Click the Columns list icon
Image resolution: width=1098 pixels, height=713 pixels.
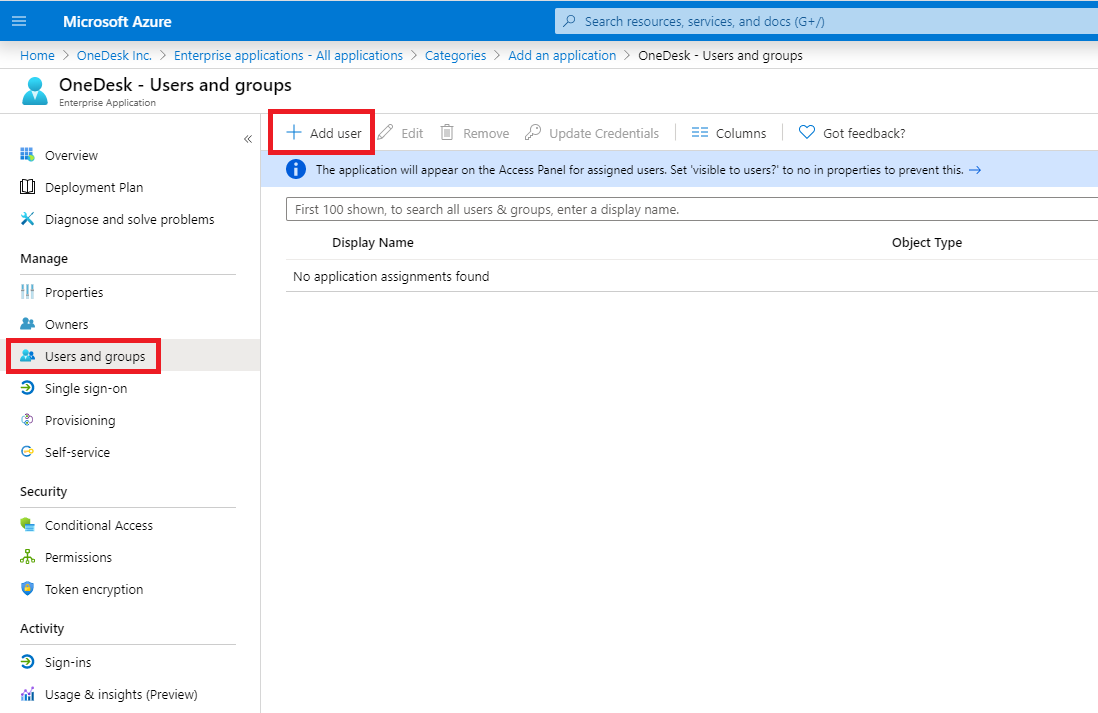pyautogui.click(x=700, y=132)
